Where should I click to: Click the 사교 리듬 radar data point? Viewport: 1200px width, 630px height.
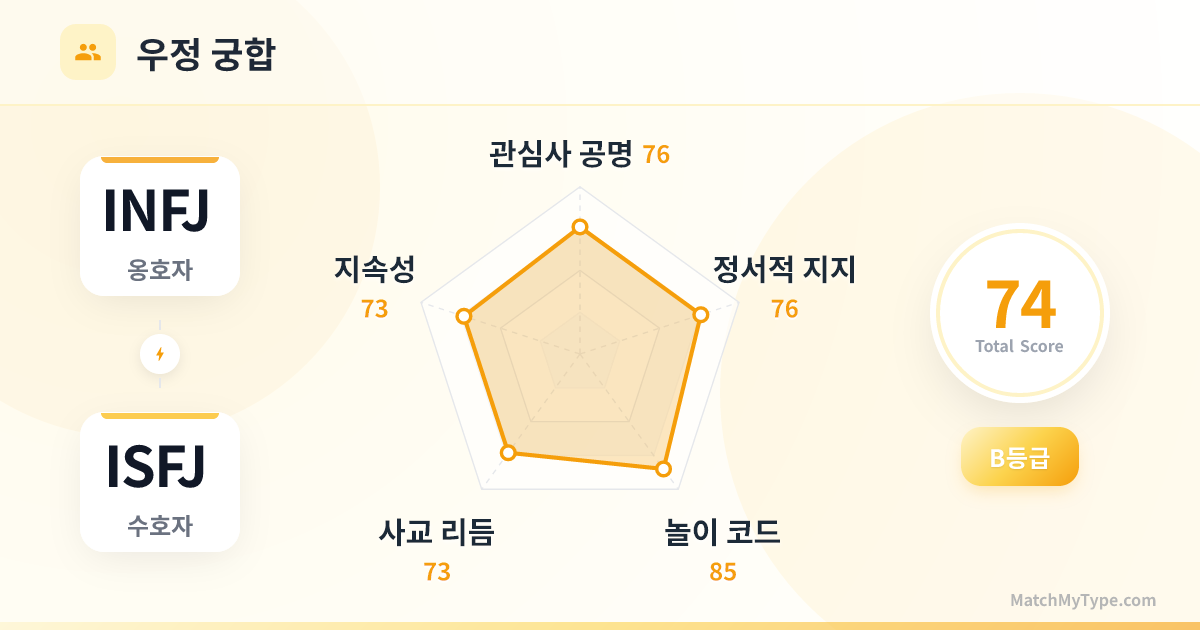coord(508,453)
